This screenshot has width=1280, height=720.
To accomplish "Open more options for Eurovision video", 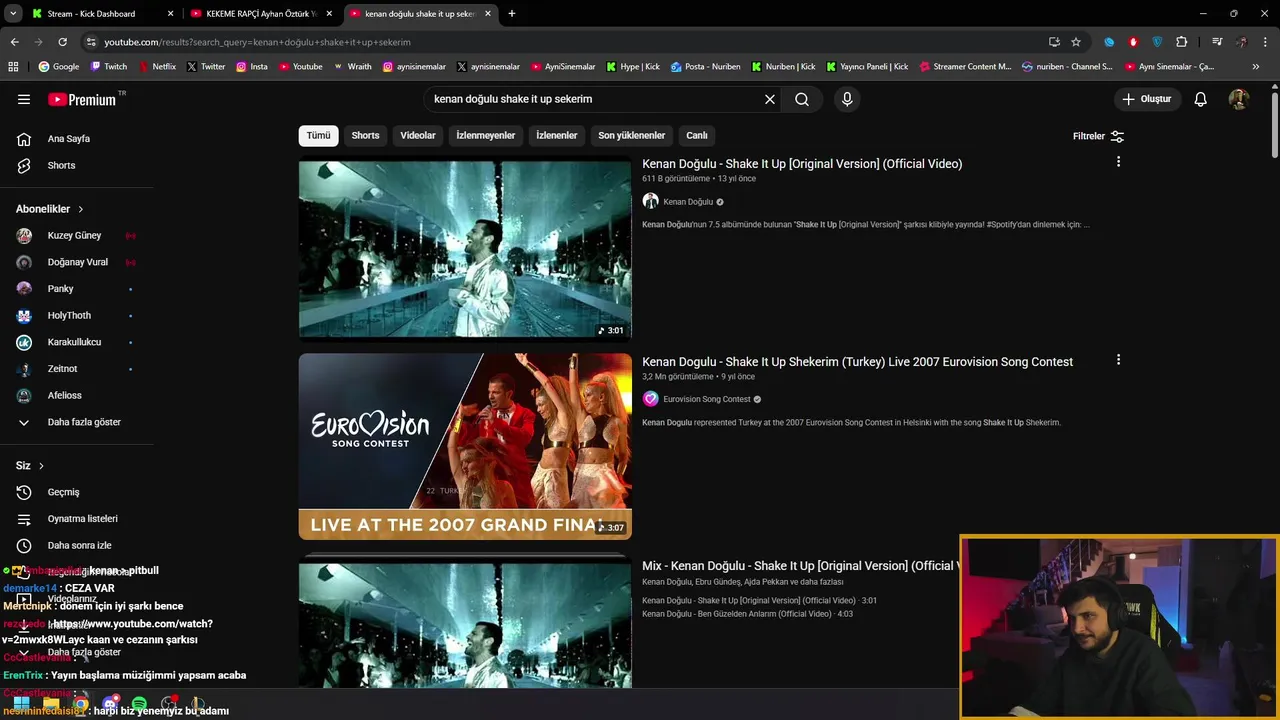I will 1118,360.
